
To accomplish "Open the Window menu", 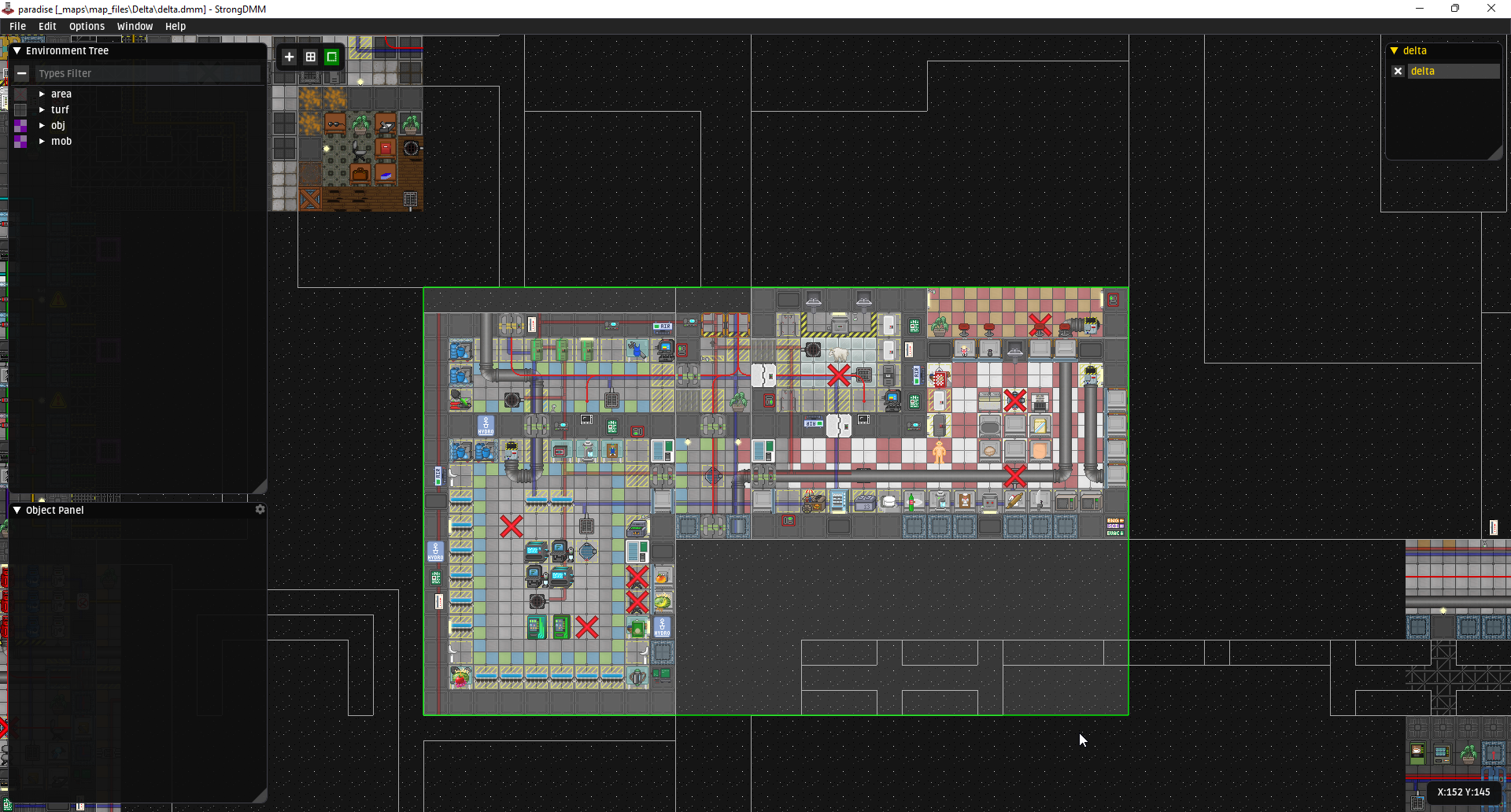I will [135, 26].
